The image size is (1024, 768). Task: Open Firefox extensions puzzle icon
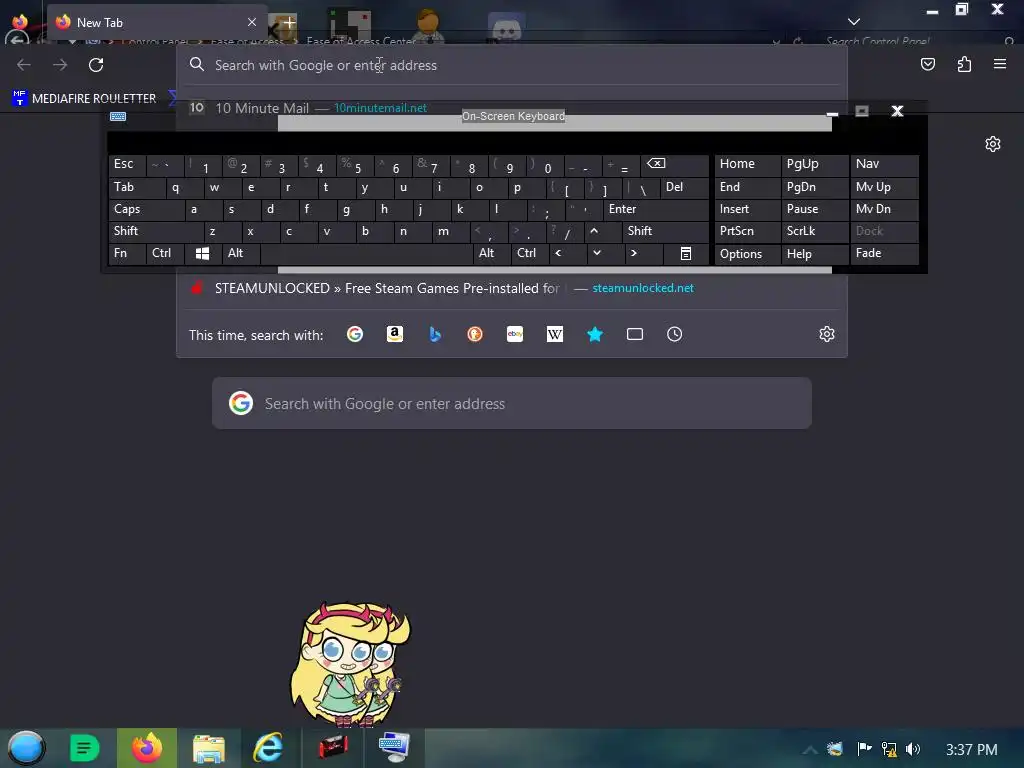(x=964, y=64)
